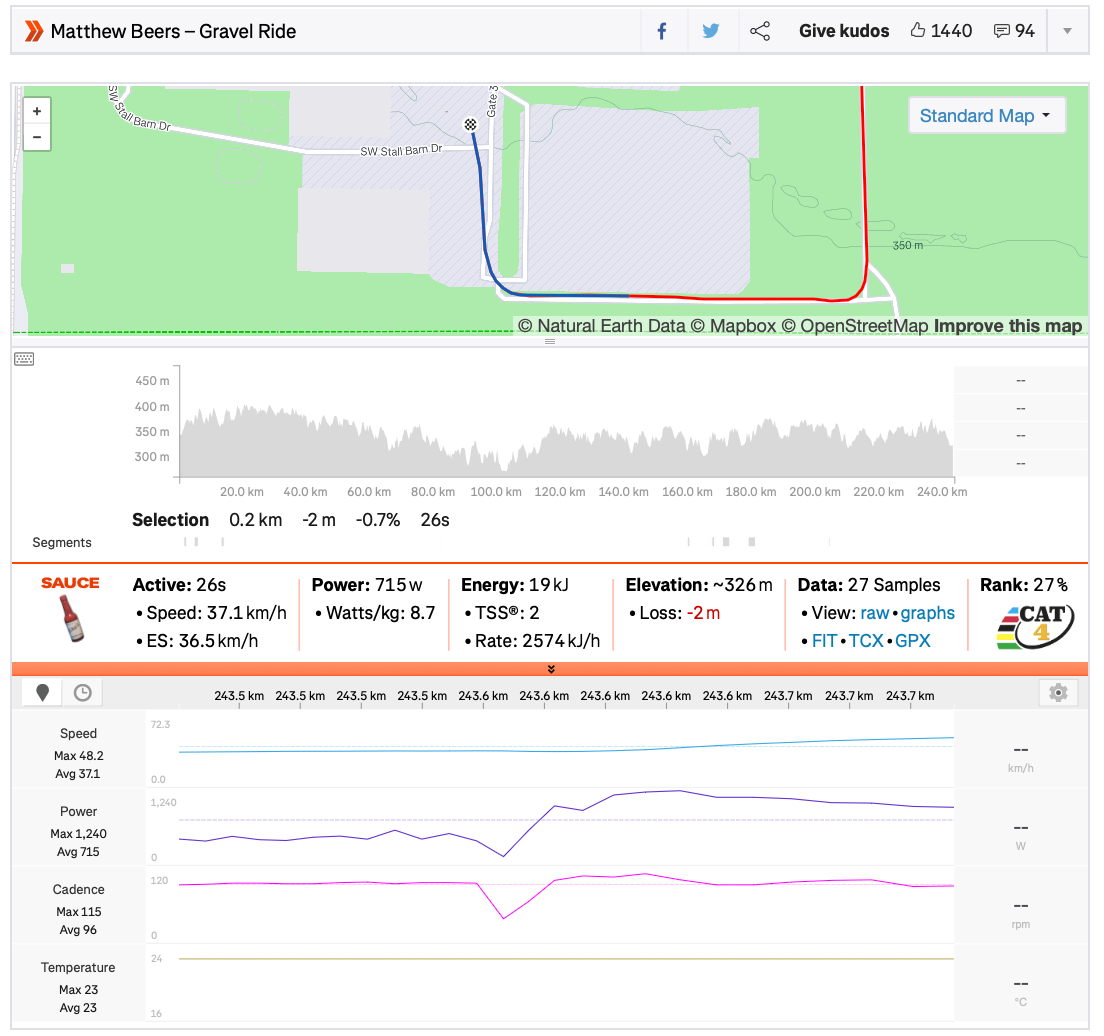Click the kudos thumbs-up count

pyautogui.click(x=941, y=31)
